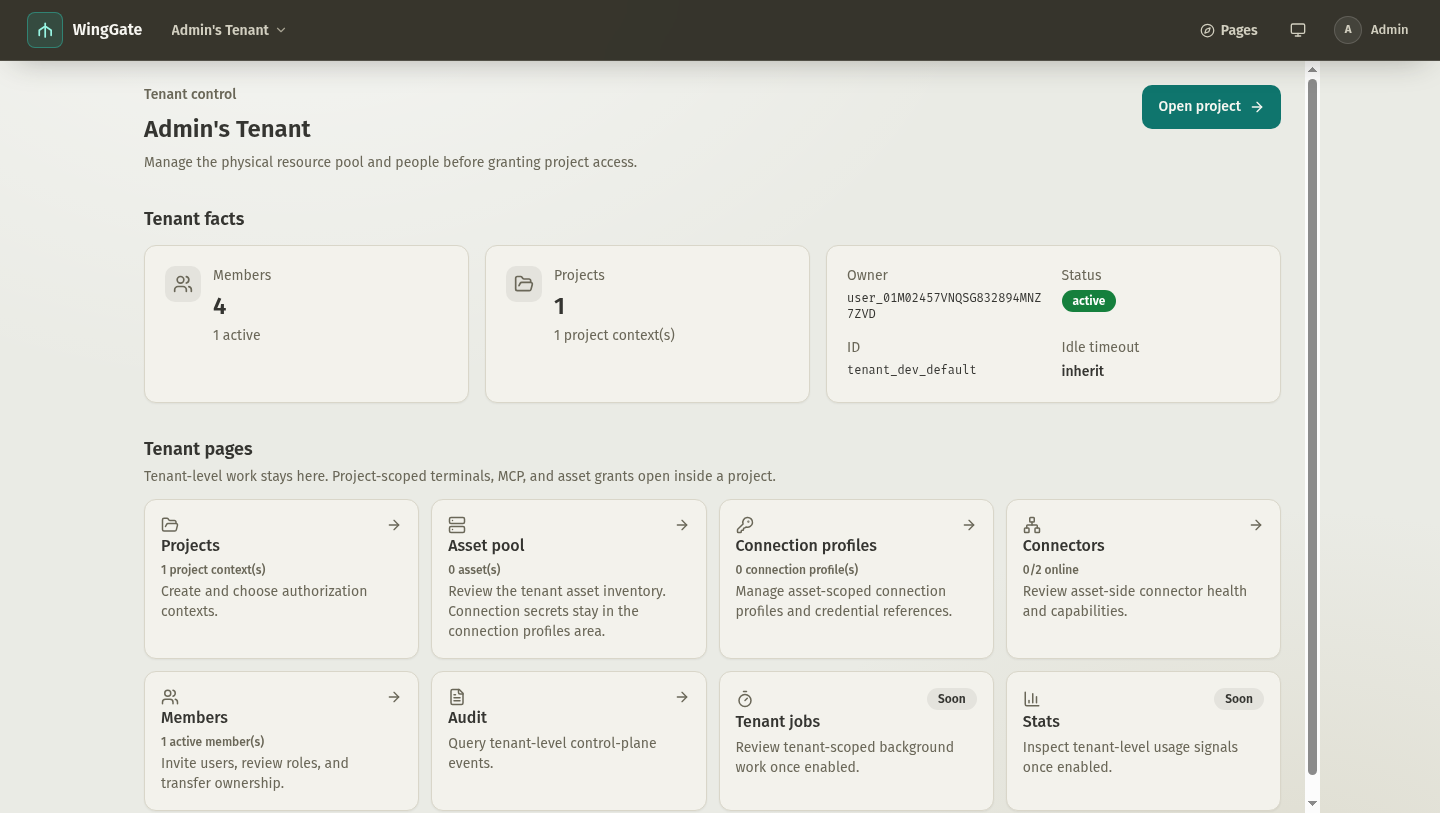Click the document icon on Audit card

457,697
